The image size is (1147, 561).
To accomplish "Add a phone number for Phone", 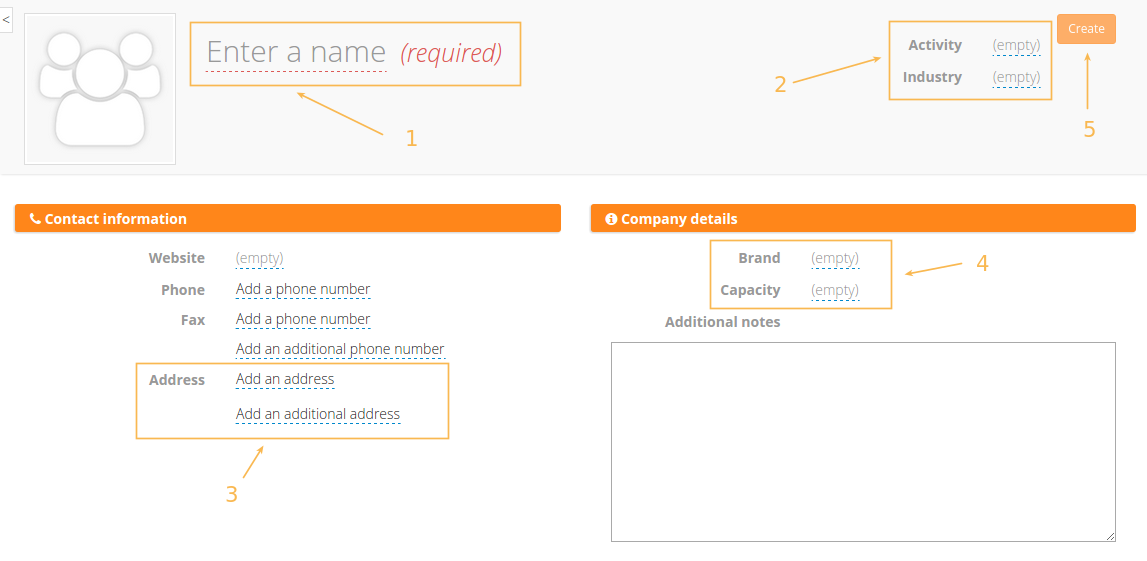I will click(303, 290).
